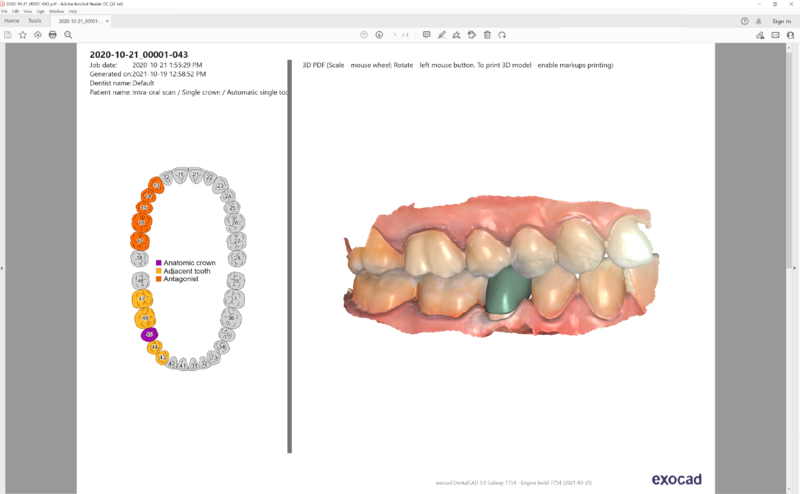The height and width of the screenshot is (494, 800).
Task: Select the highlight pen tool
Action: pos(442,35)
